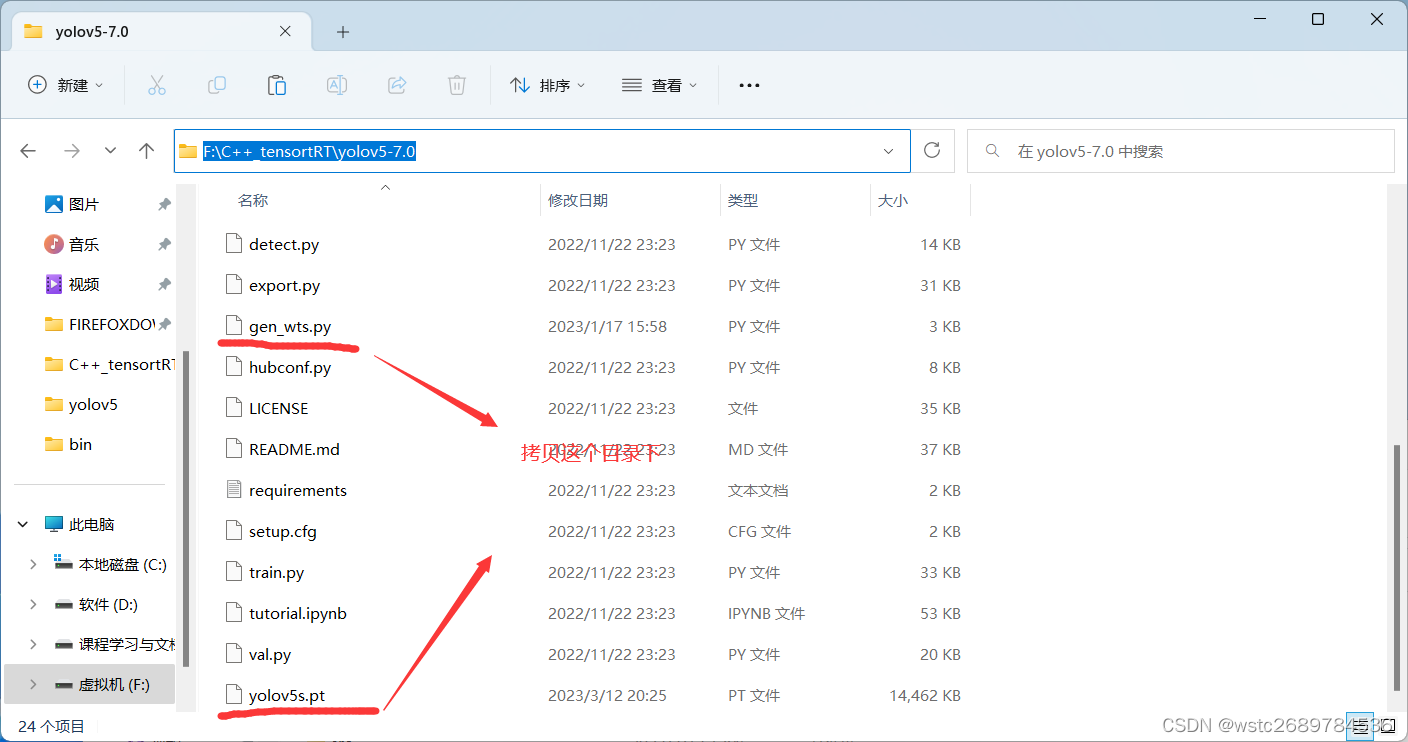
Task: Click the This PC monitor icon
Action: tap(54, 524)
